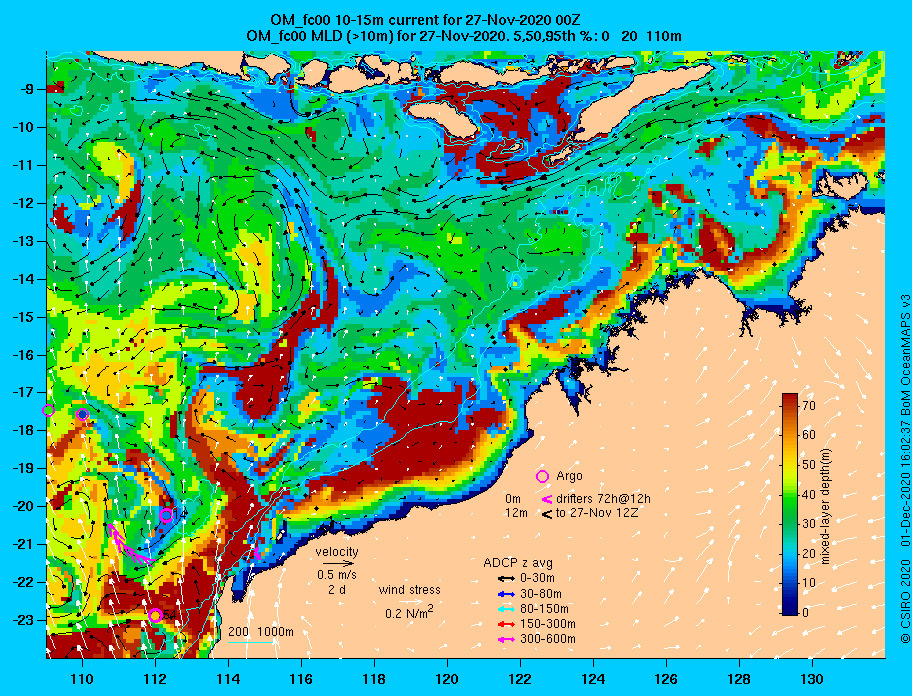This screenshot has width=912, height=696.
Task: Click the magenta drifters arrowhead legend symbol
Action: 547,499
